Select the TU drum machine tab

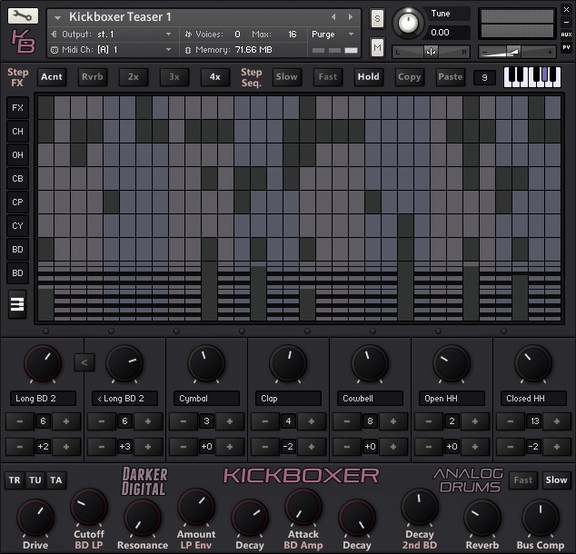click(x=35, y=481)
